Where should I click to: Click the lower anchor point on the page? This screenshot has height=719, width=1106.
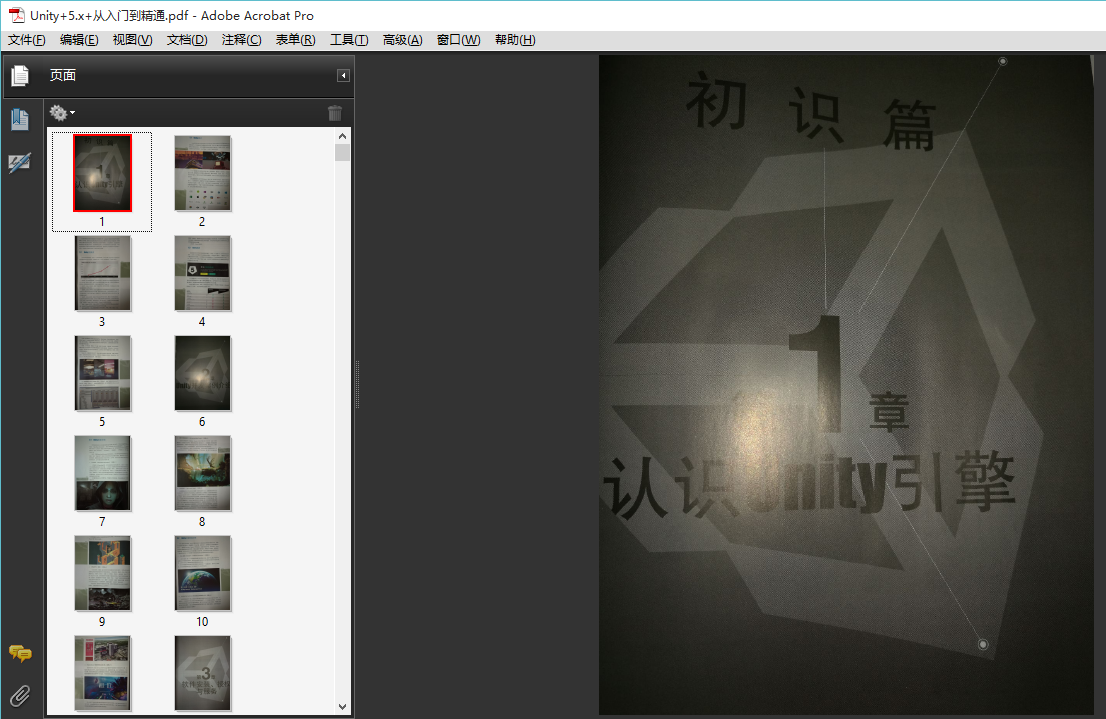coord(983,644)
